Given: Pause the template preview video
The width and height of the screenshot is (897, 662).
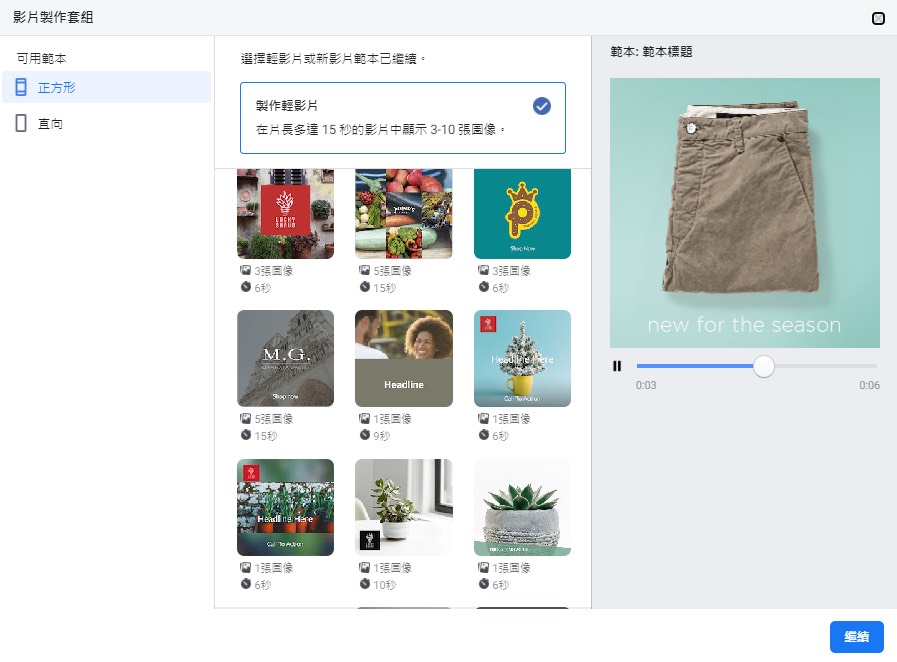Looking at the screenshot, I should [617, 366].
